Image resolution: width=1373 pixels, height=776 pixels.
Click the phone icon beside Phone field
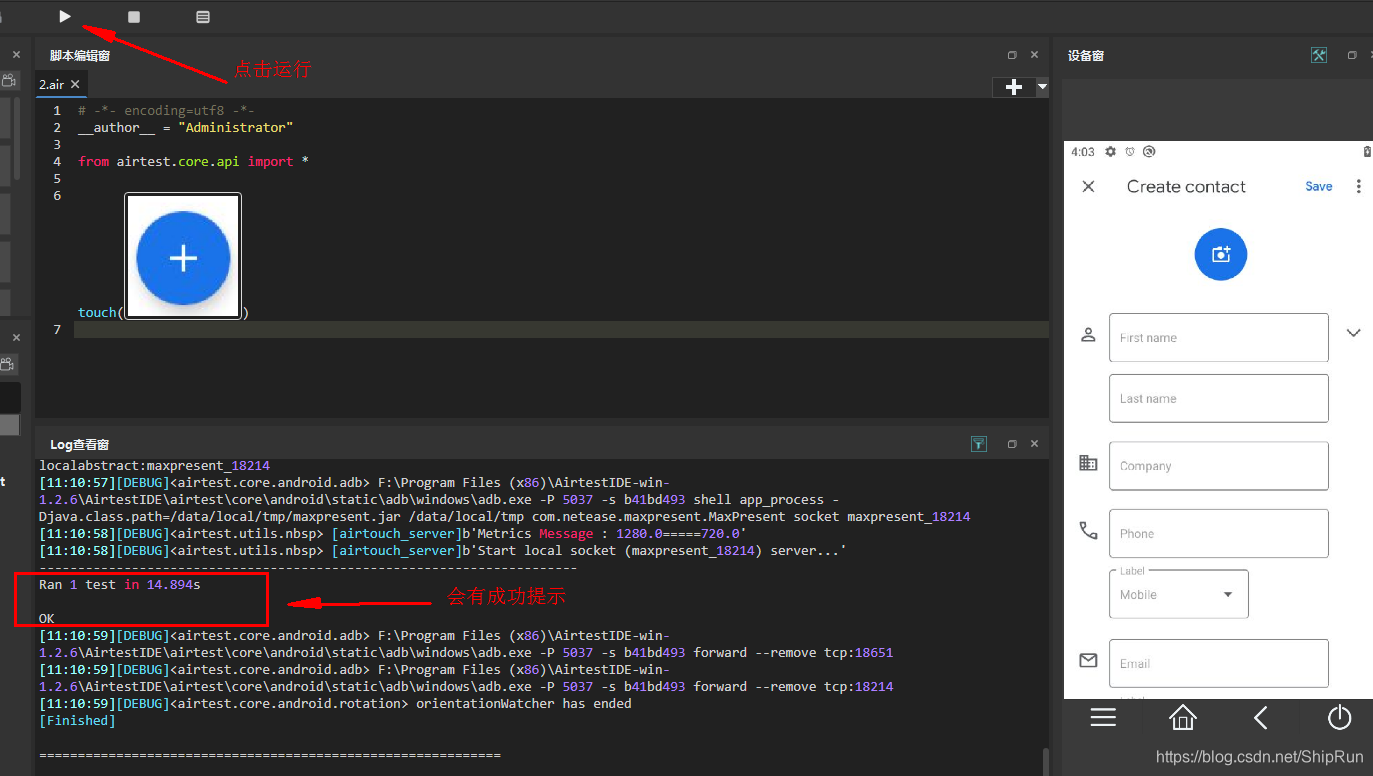(1089, 531)
